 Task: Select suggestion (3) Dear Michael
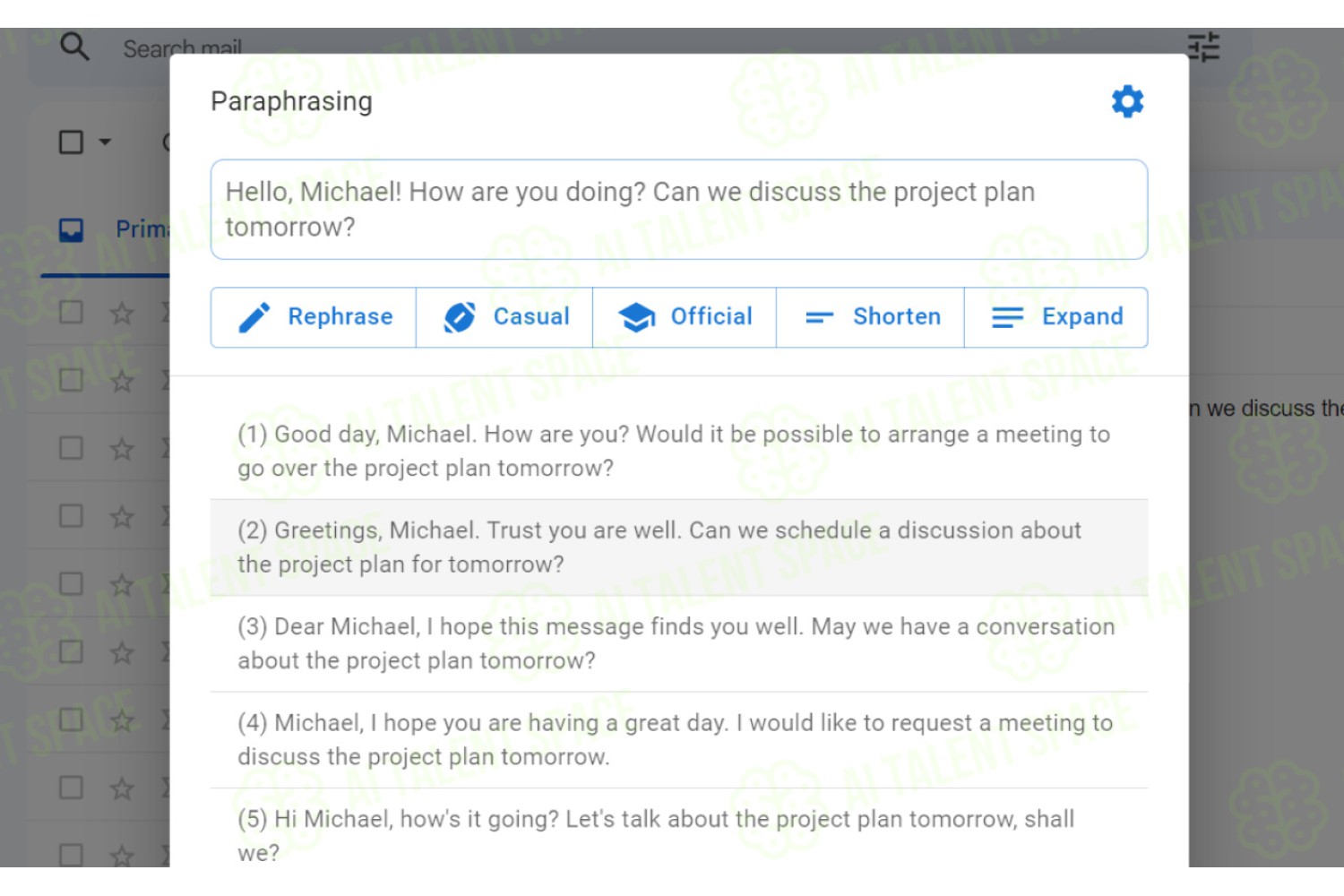point(679,643)
